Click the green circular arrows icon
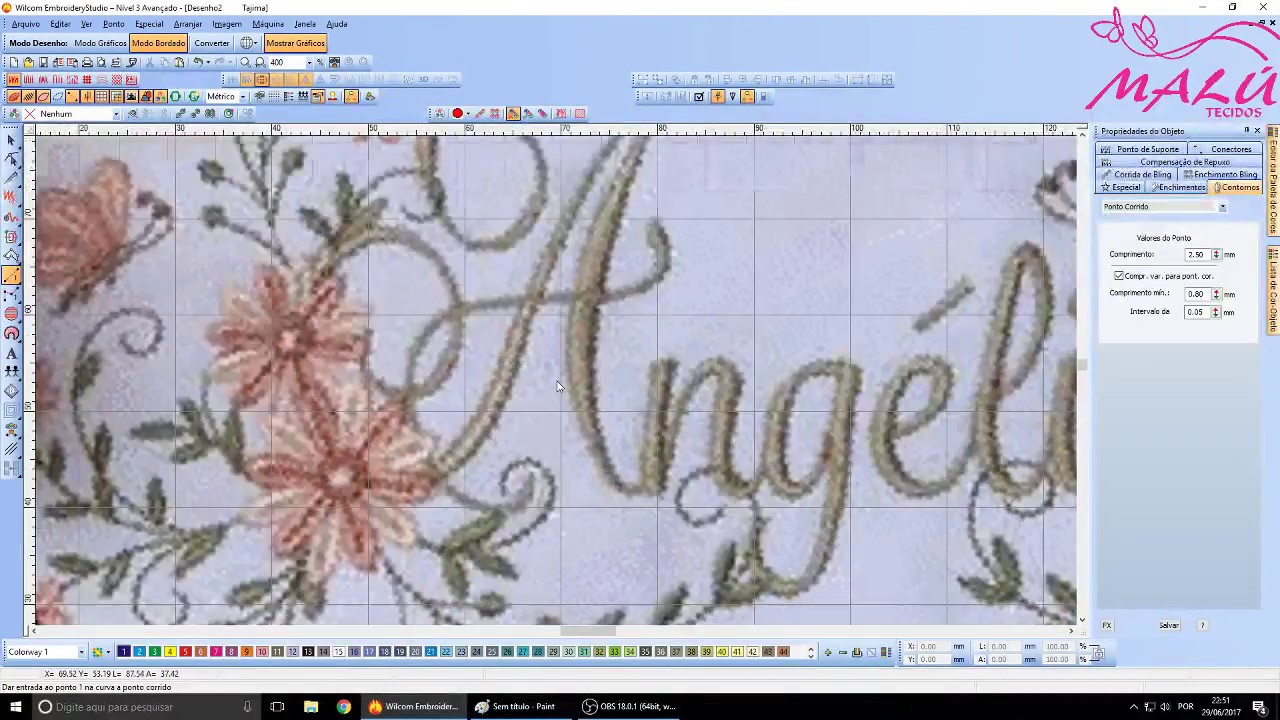 tap(194, 97)
